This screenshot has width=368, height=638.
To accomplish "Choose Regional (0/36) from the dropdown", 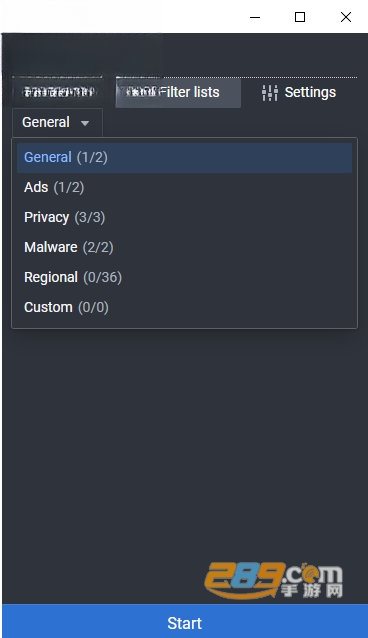I will point(184,277).
